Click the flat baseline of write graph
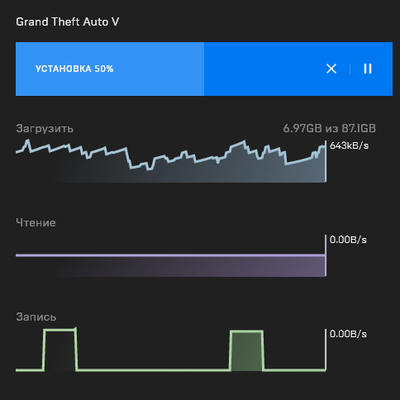Image resolution: width=400 pixels, height=400 pixels. 153,370
